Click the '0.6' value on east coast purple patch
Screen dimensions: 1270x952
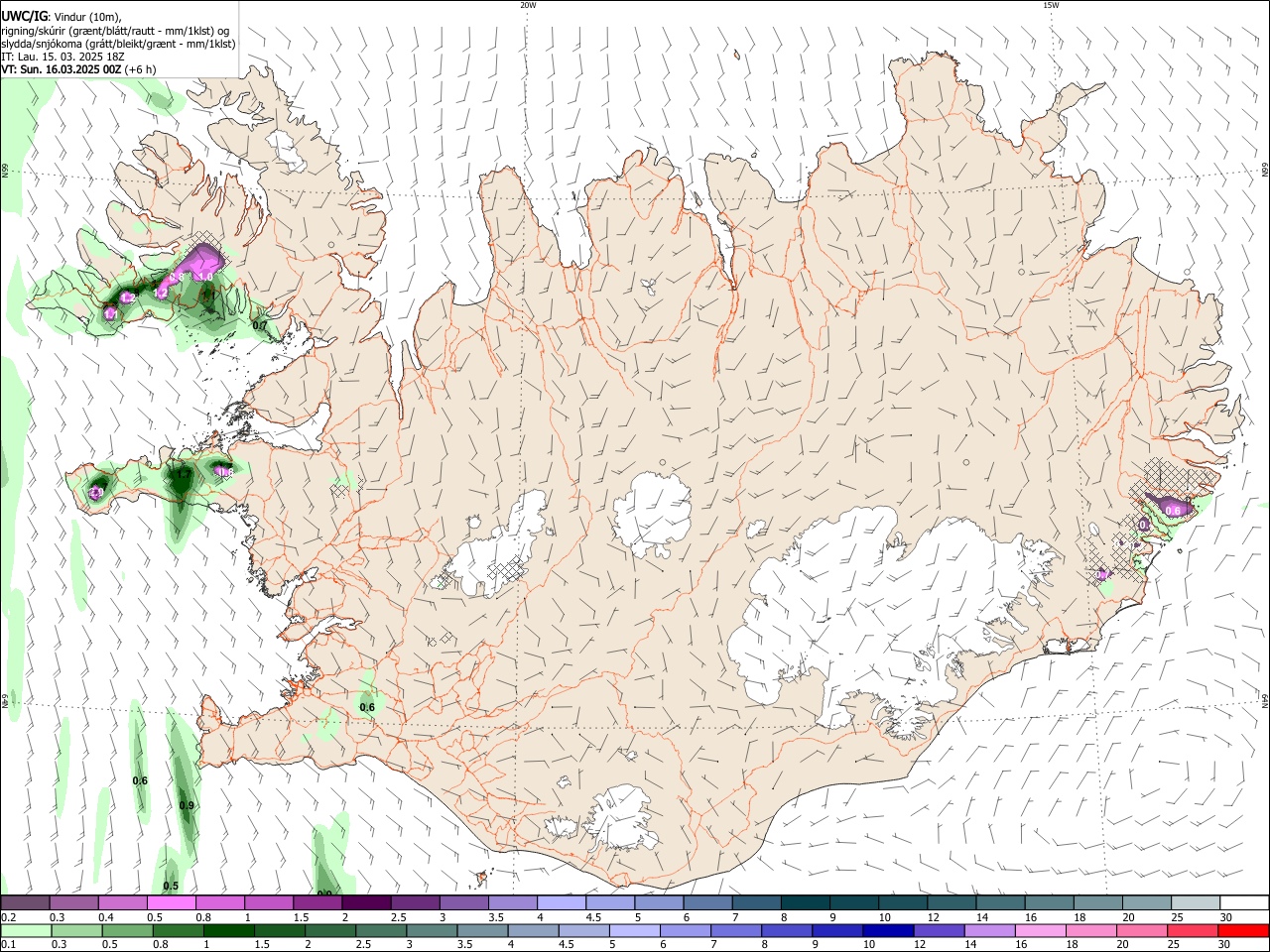(1173, 510)
